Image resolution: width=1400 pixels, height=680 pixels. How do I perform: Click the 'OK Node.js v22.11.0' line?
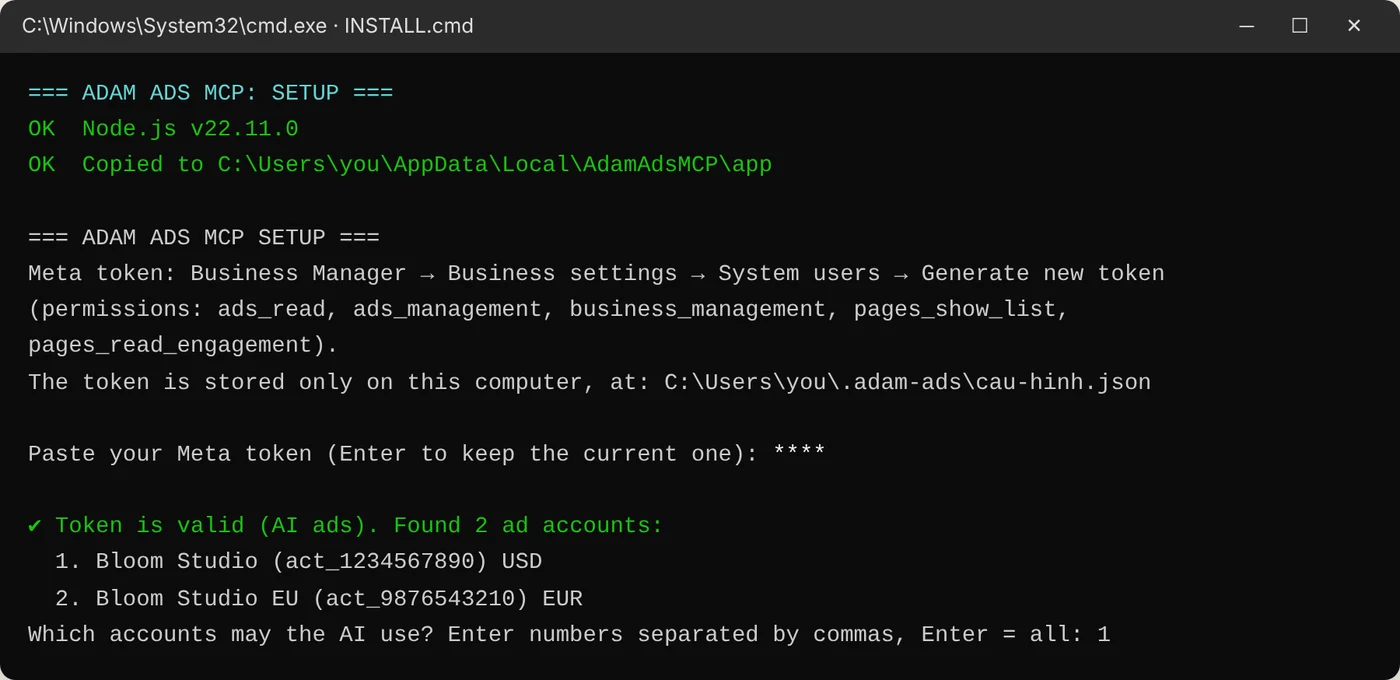coord(163,129)
